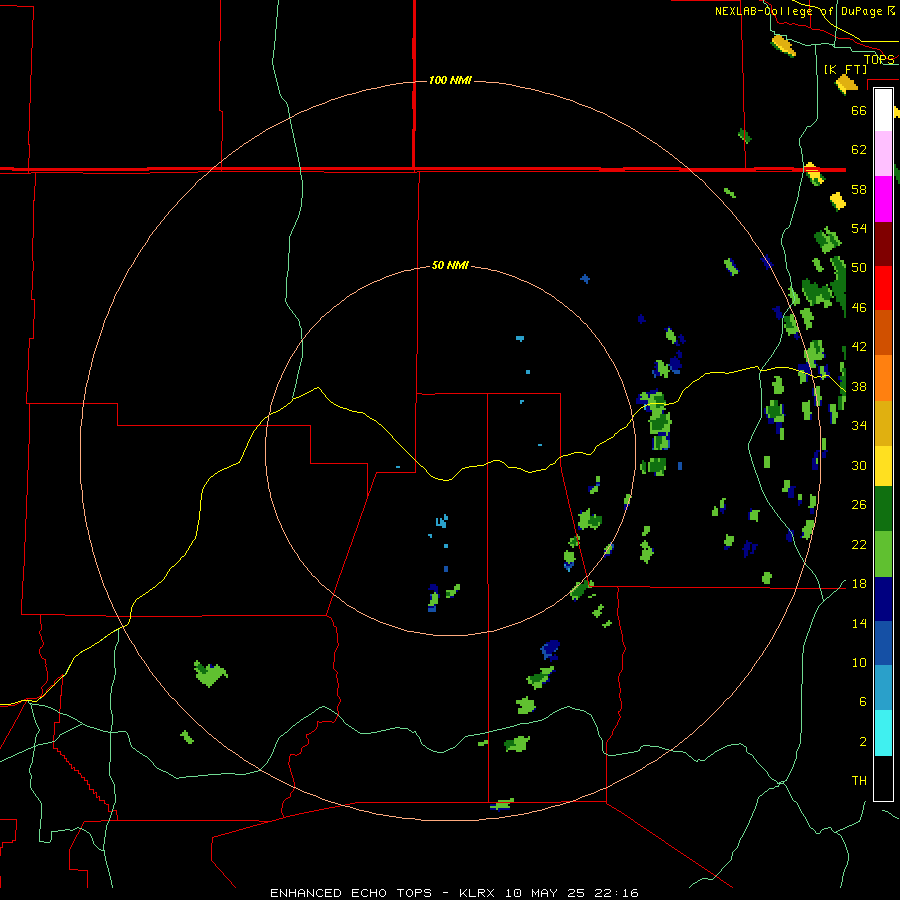This screenshot has height=900, width=900.
Task: Click the legend value 14
Action: [859, 623]
